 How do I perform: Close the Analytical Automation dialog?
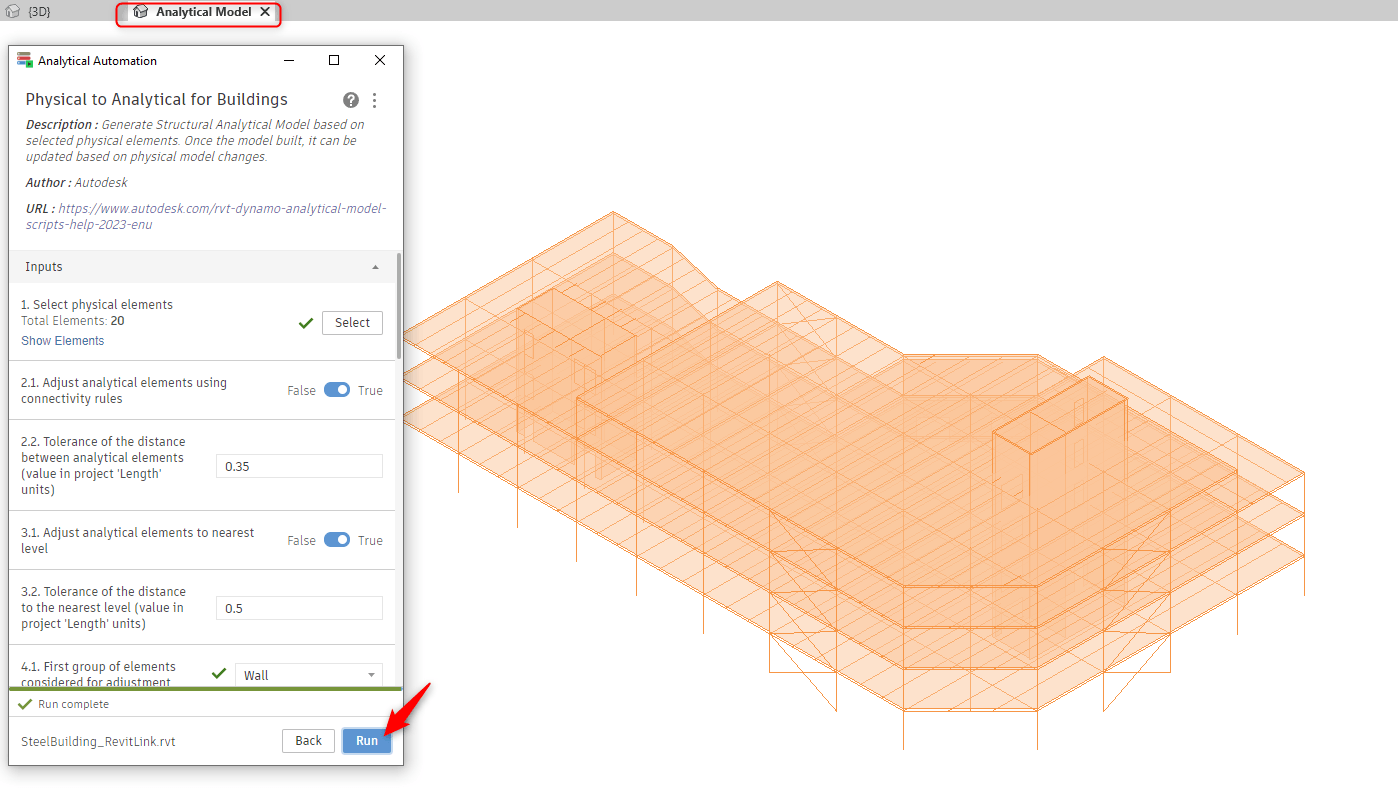point(380,61)
